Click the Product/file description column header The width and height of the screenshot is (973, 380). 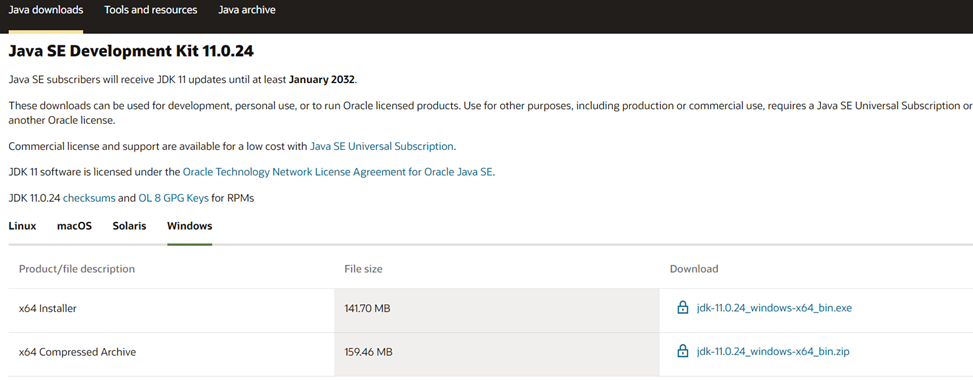tap(77, 269)
